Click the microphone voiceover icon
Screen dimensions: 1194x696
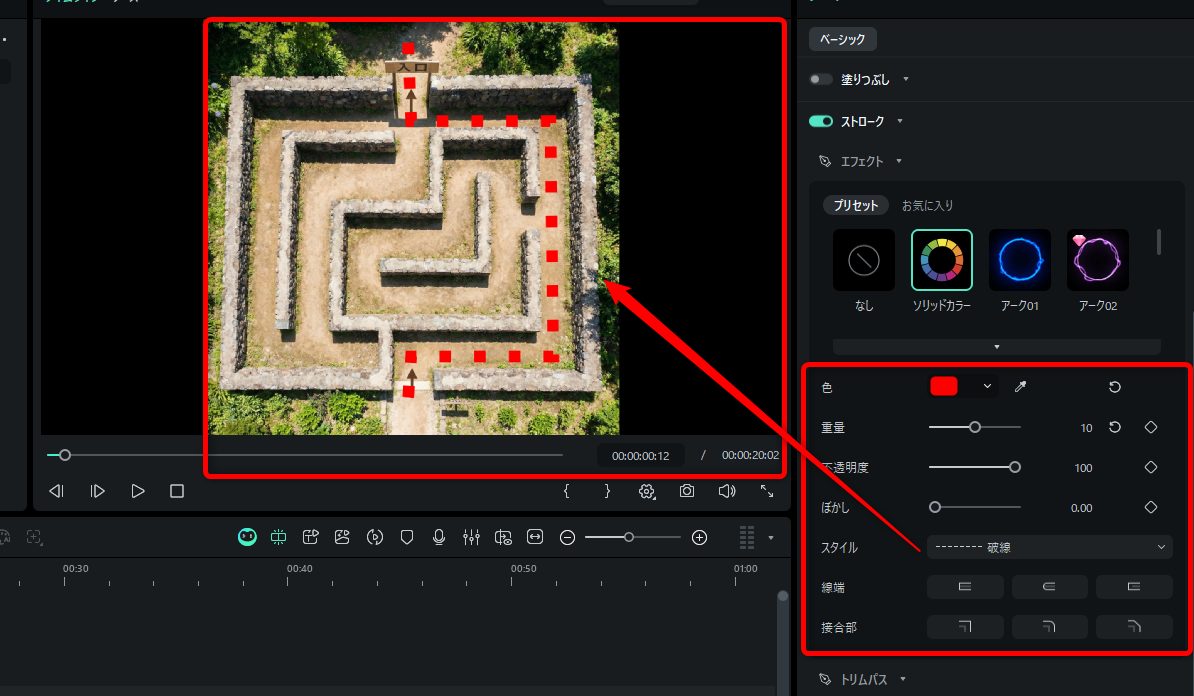point(438,537)
